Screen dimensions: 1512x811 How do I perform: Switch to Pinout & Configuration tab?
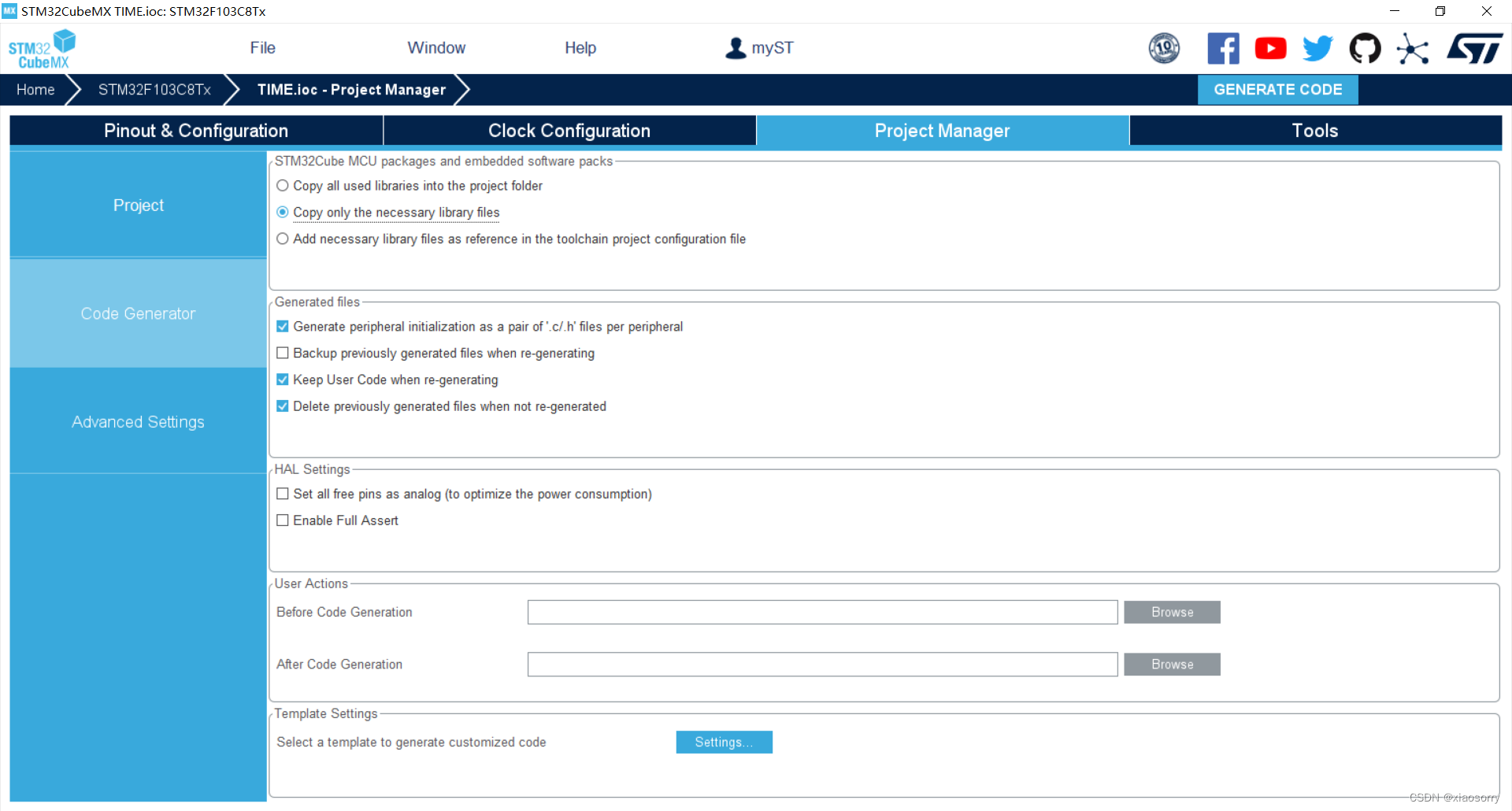196,131
